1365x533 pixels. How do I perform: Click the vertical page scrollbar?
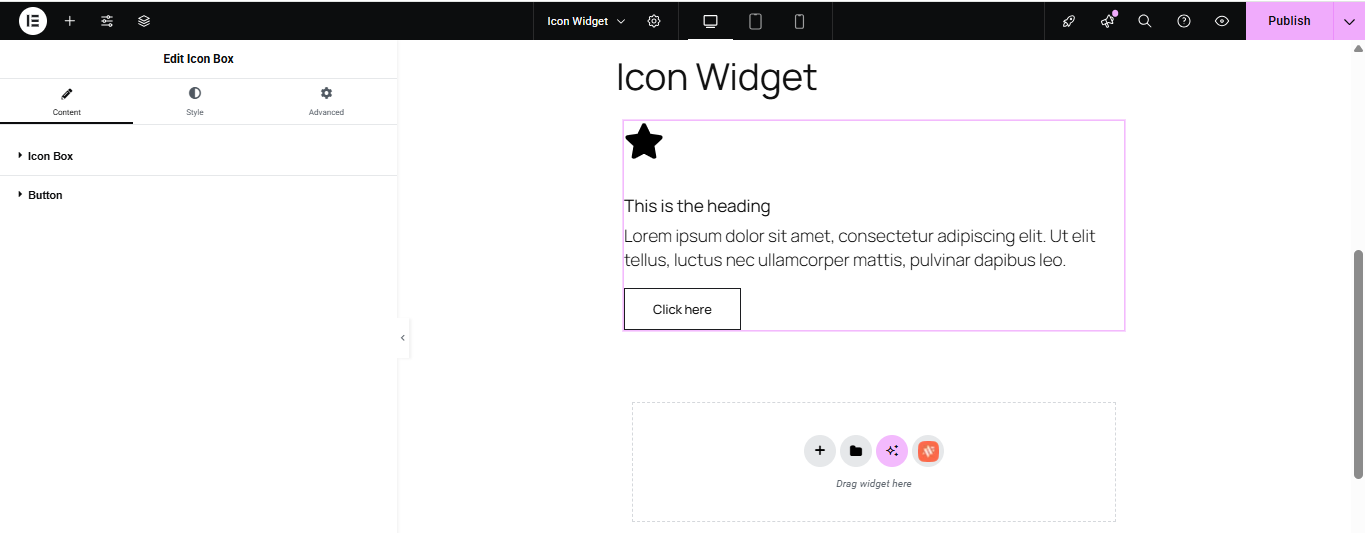point(1358,364)
